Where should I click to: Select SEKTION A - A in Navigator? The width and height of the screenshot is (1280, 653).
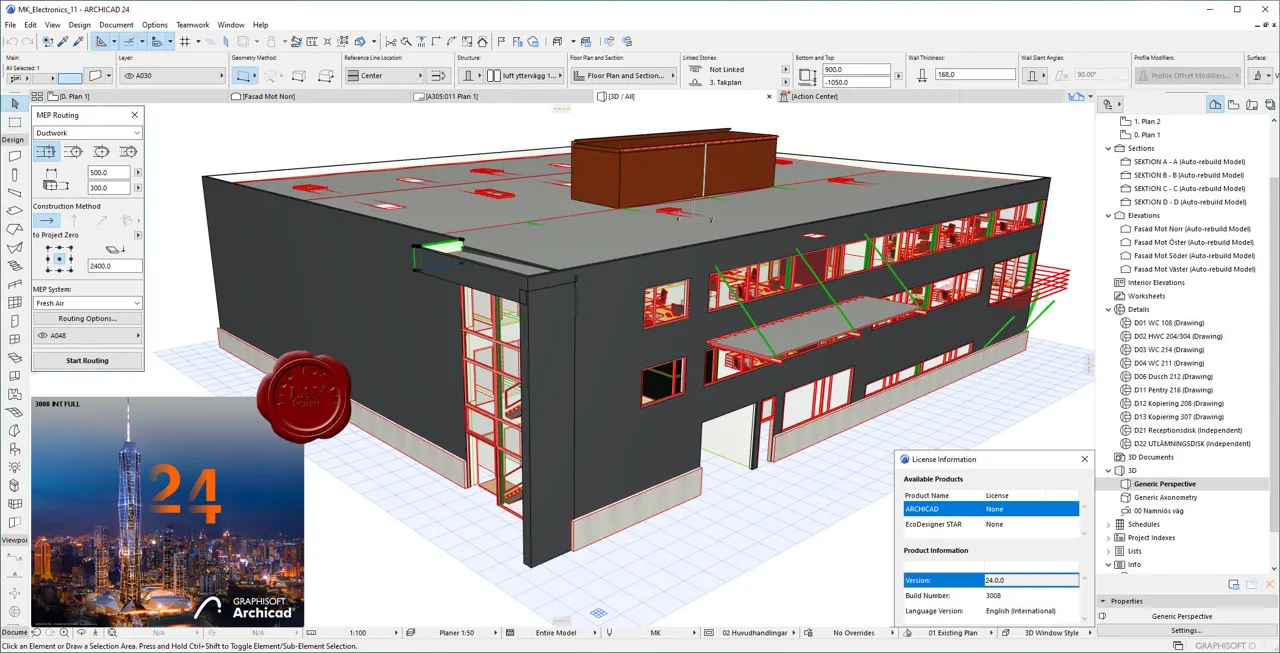click(x=1189, y=161)
